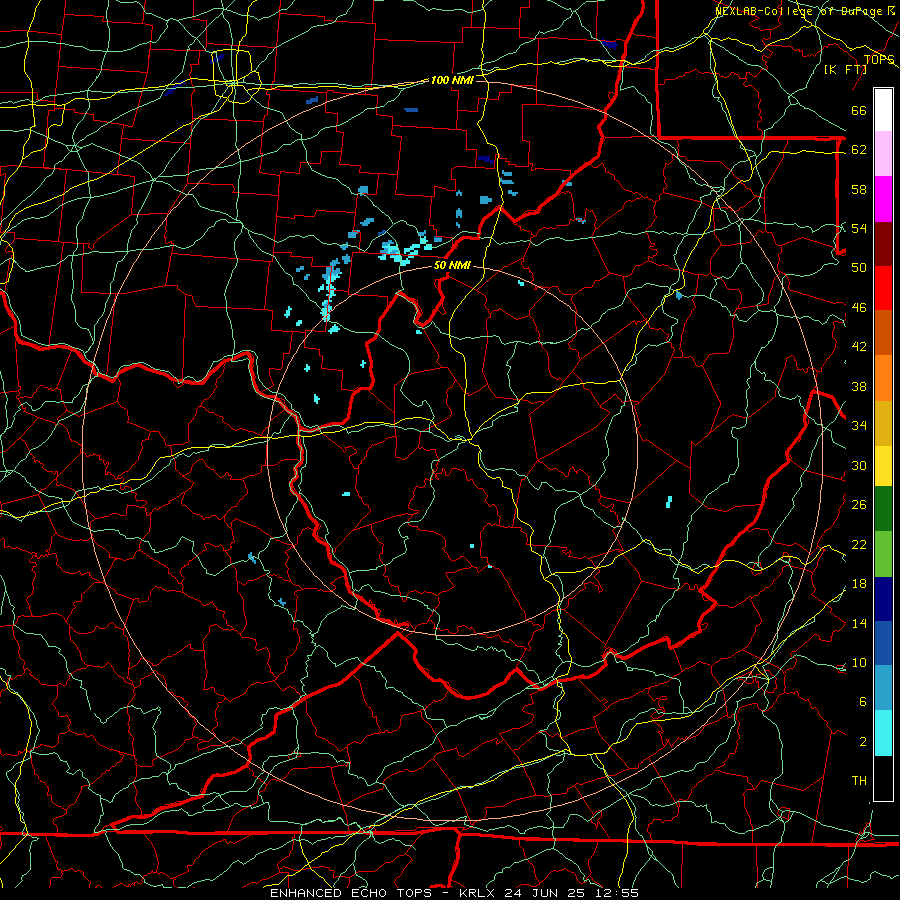Click the '6' legend value
The width and height of the screenshot is (900, 900).
pos(863,701)
